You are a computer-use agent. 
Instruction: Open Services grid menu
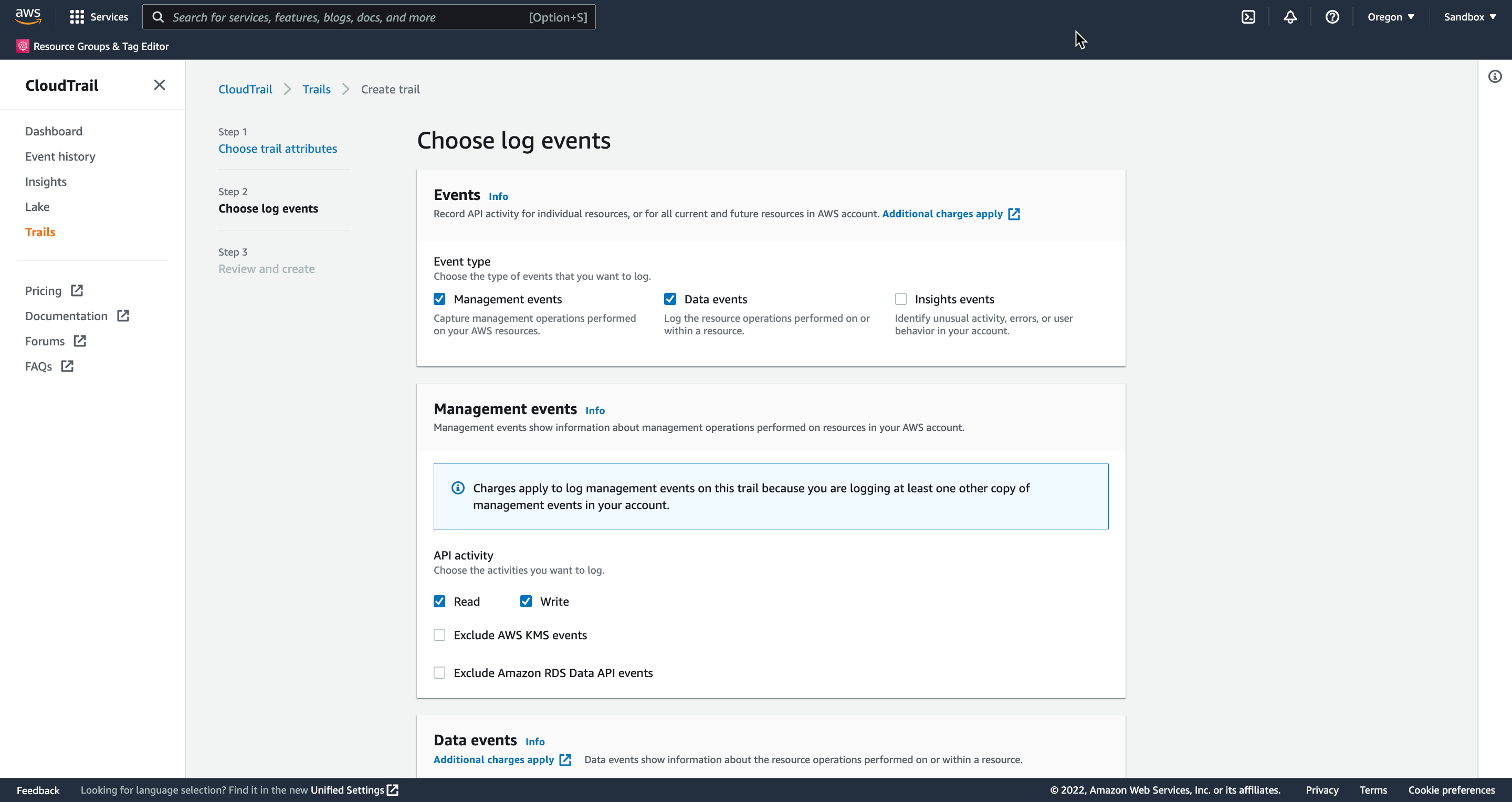tap(99, 17)
